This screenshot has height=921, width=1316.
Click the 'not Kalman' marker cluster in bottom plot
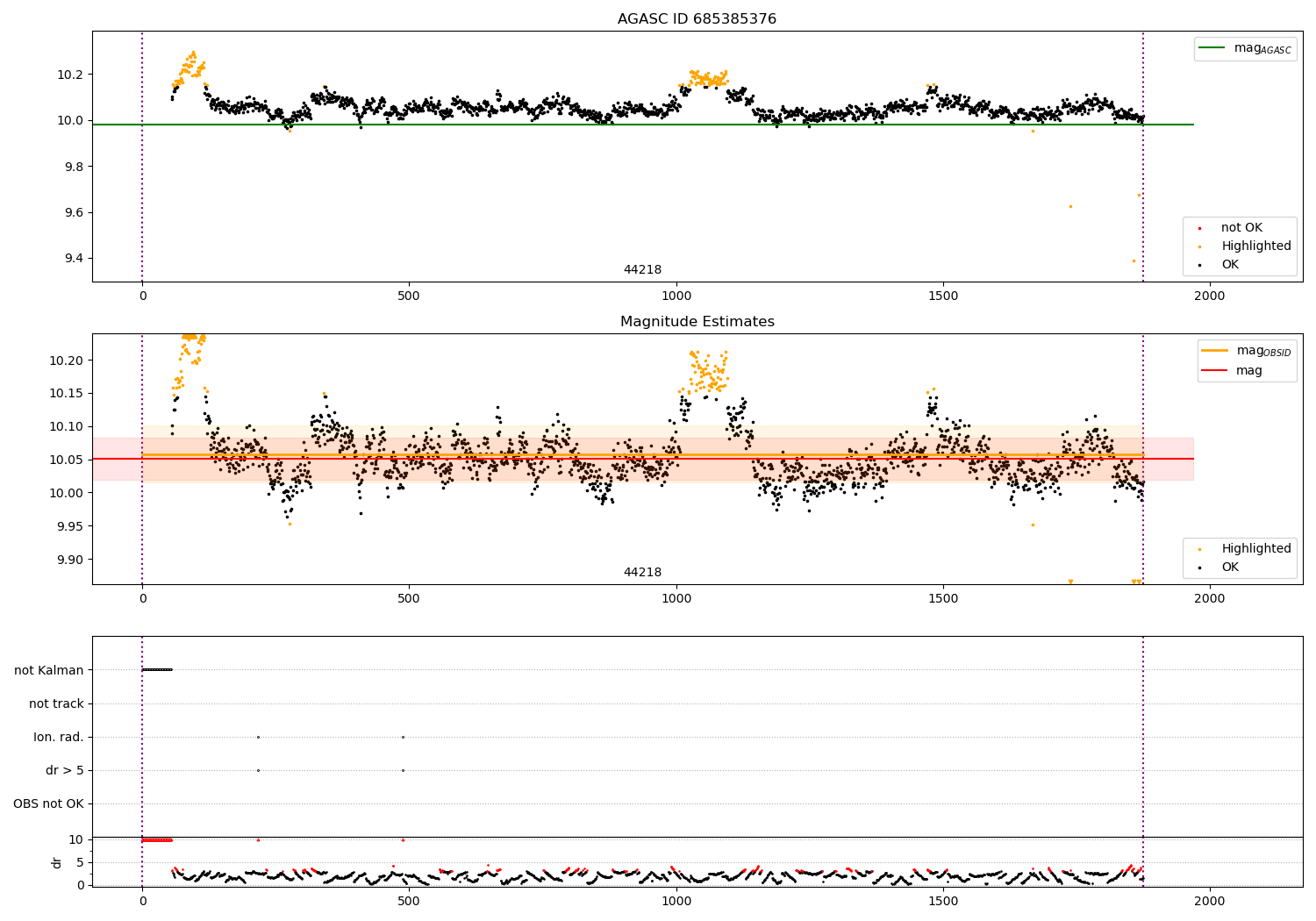click(x=157, y=670)
